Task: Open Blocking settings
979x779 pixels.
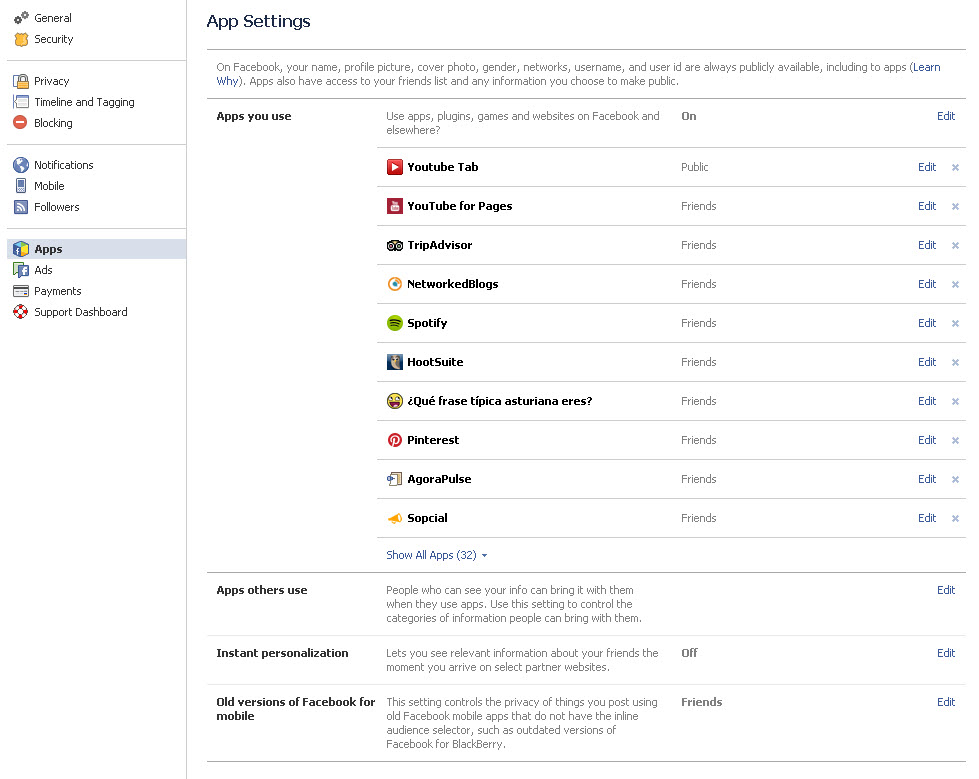Action: coord(53,123)
